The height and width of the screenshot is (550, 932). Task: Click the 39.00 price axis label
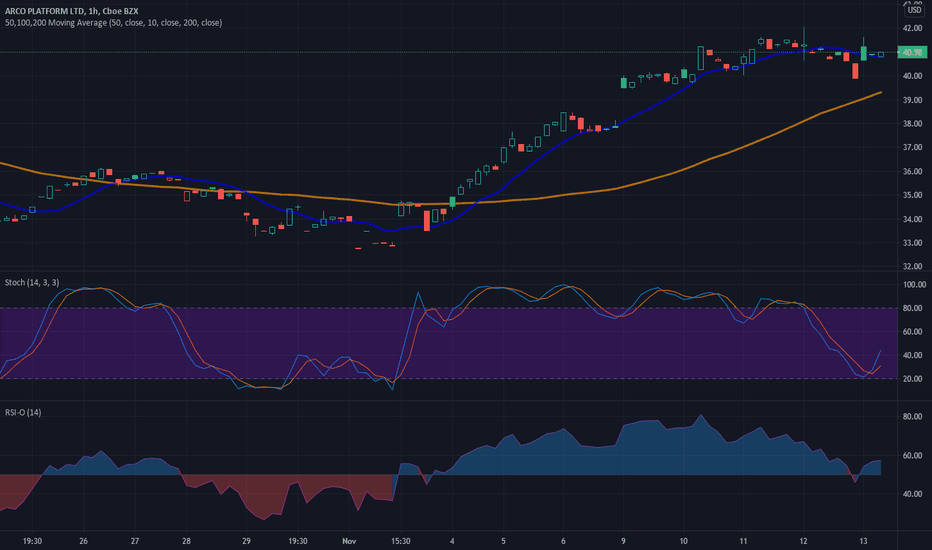coord(912,100)
